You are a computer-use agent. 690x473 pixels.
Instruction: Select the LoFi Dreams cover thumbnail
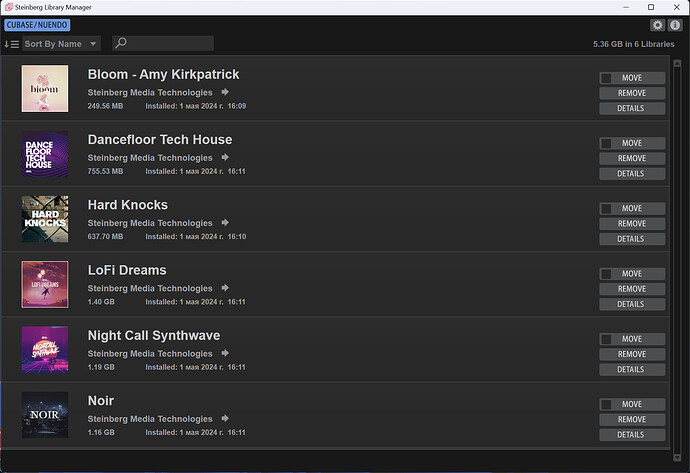coord(45,284)
